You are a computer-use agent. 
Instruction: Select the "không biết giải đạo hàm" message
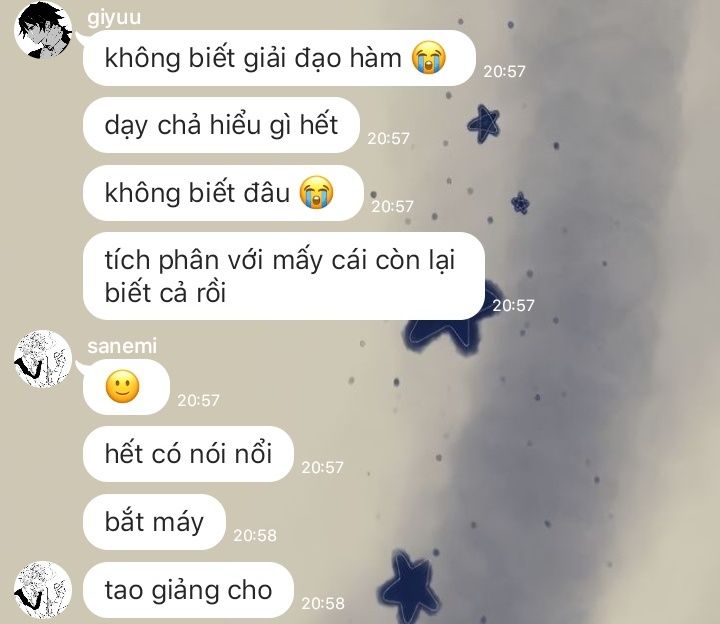[279, 58]
